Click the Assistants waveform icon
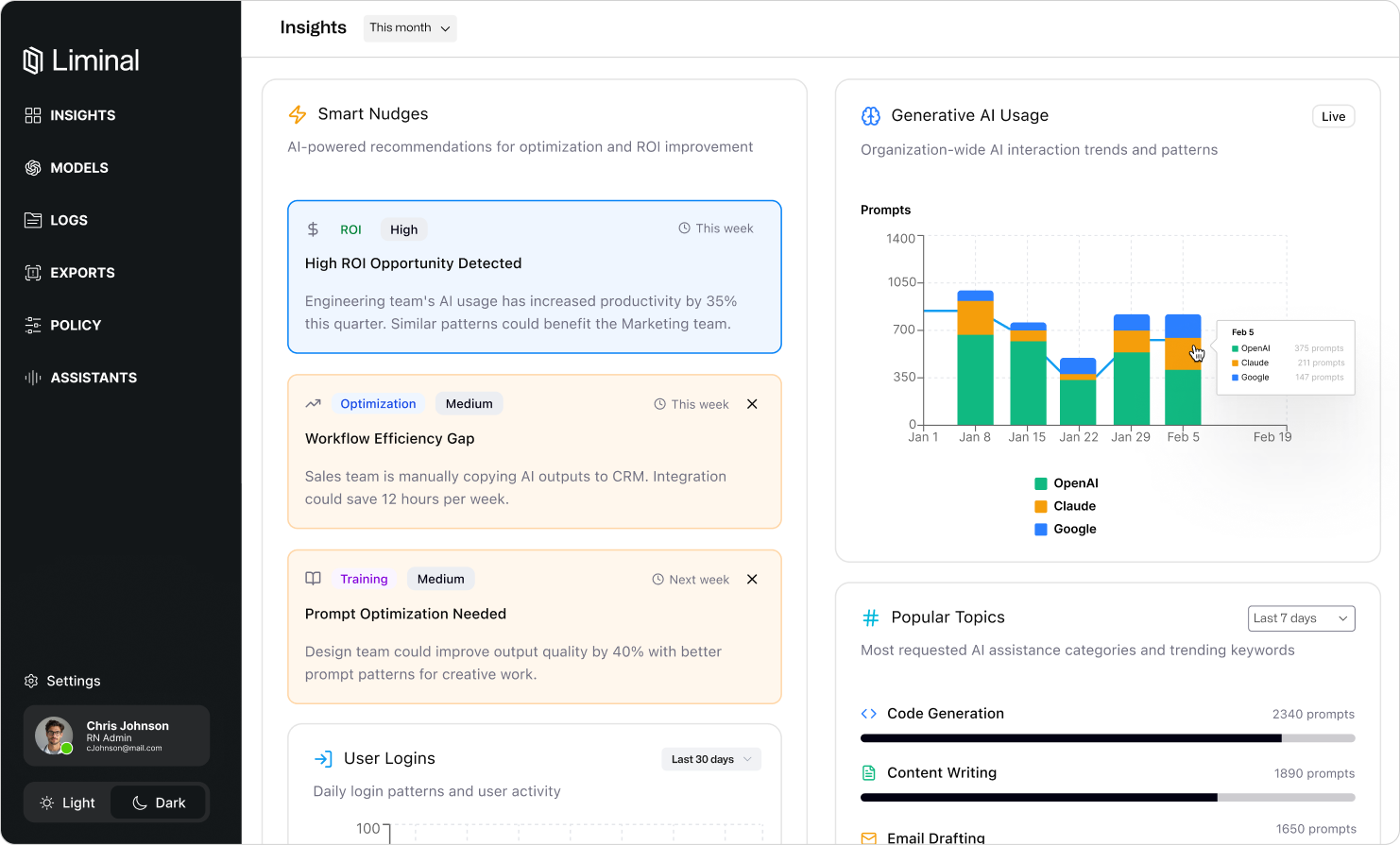 coord(33,378)
